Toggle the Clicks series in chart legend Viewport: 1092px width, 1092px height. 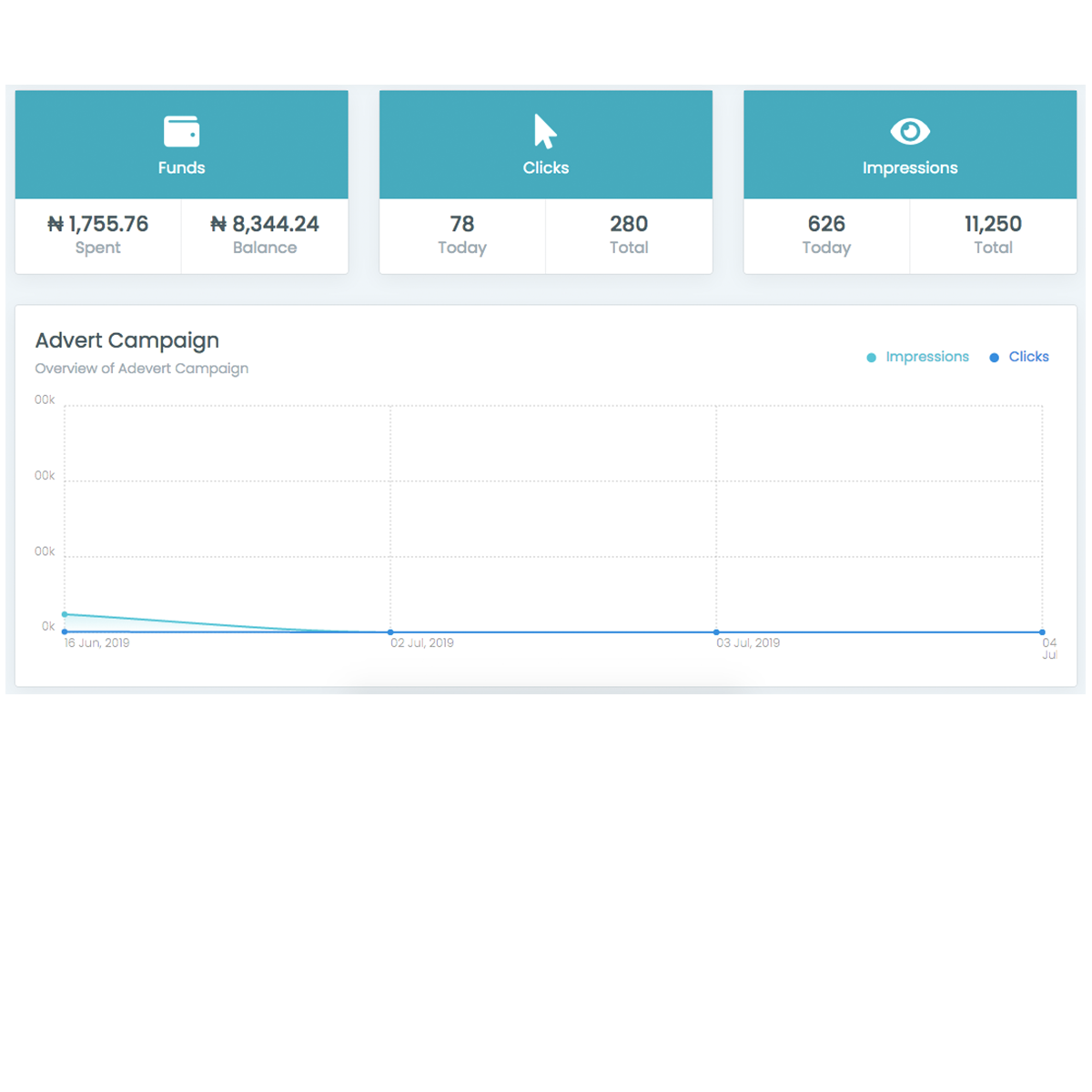pyautogui.click(x=1019, y=357)
